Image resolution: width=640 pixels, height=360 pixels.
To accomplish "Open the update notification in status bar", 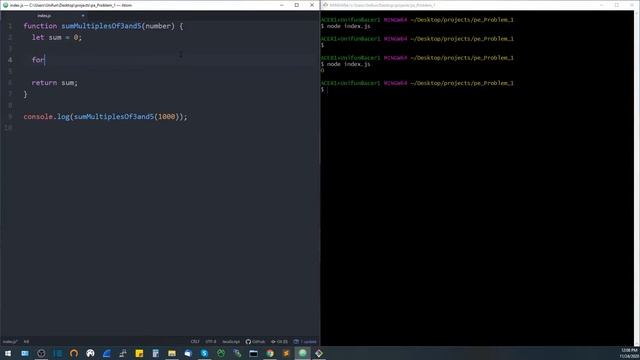I will (305, 342).
